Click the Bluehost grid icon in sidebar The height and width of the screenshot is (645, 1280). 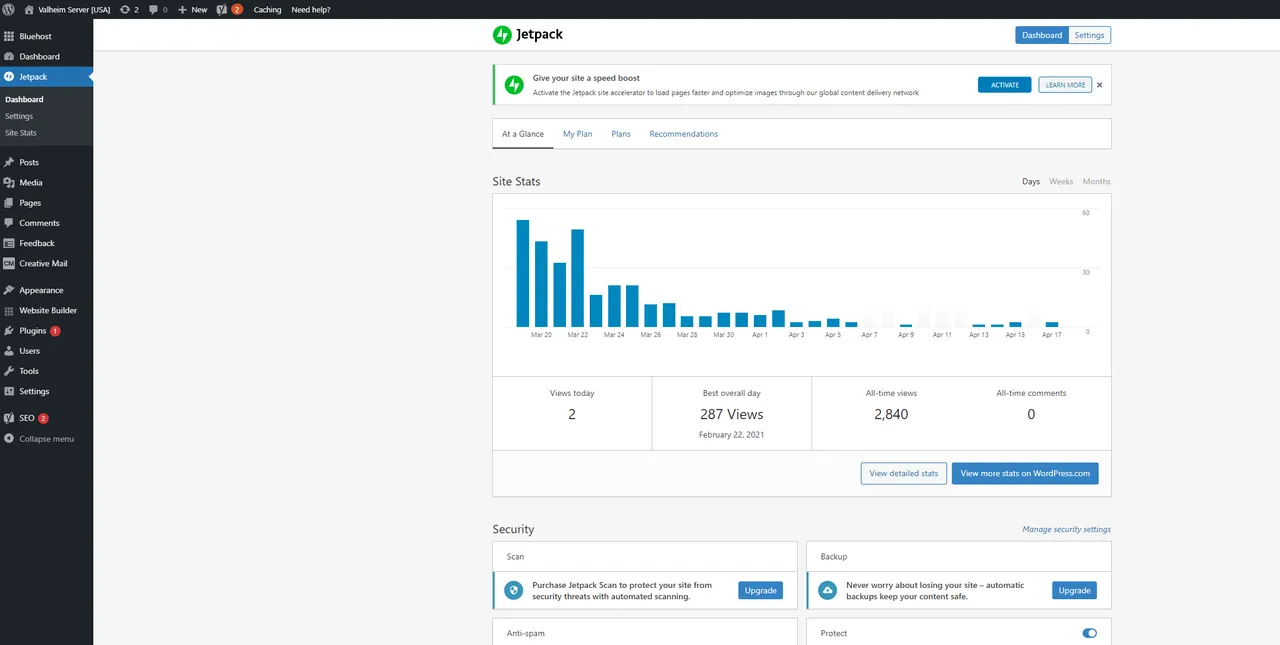[x=9, y=36]
